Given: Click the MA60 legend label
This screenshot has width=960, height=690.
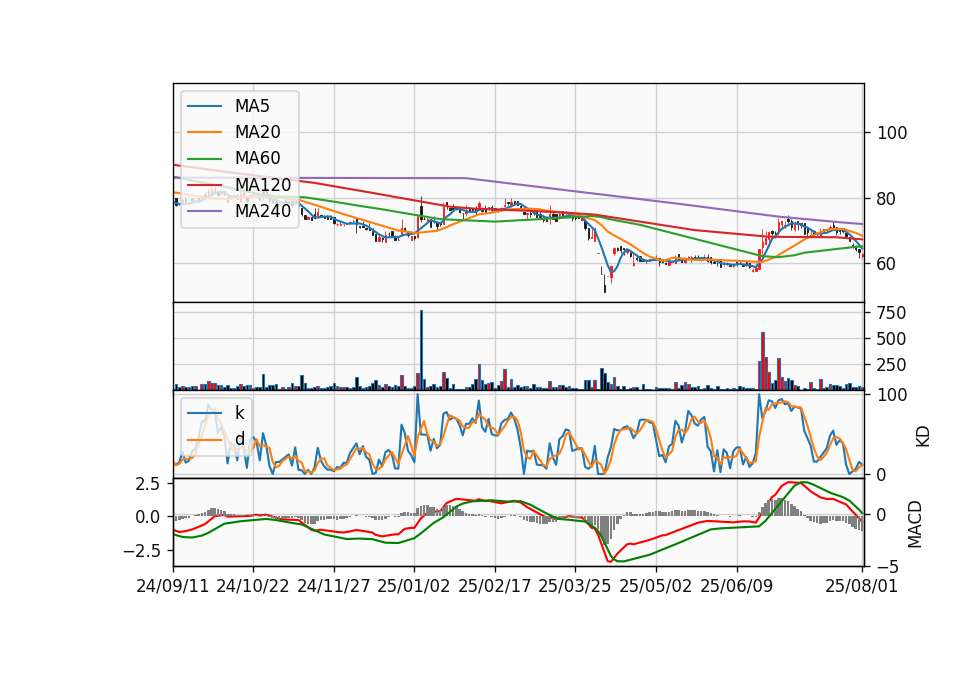Looking at the screenshot, I should point(257,158).
